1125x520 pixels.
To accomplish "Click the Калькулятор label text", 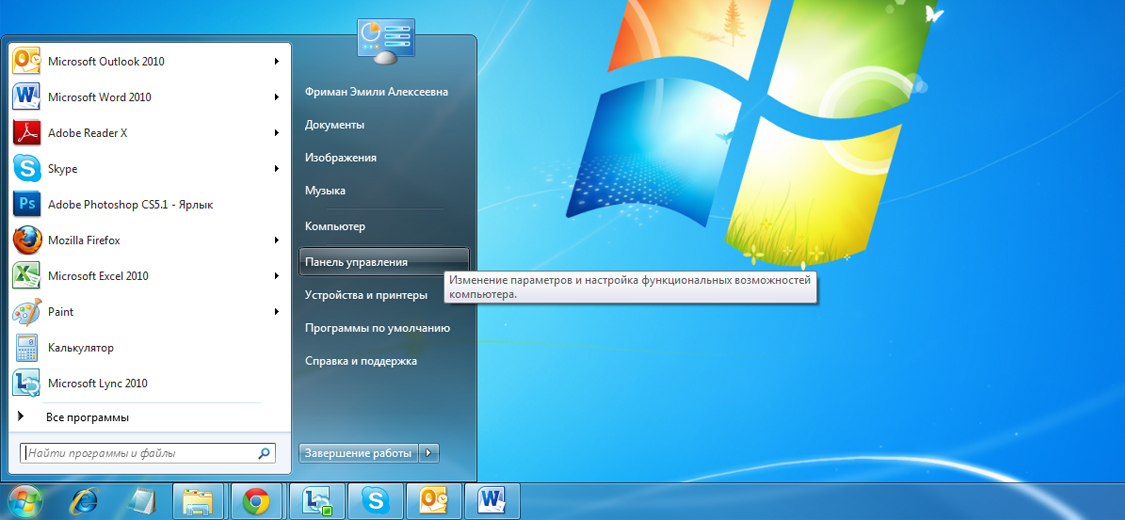I will (81, 348).
